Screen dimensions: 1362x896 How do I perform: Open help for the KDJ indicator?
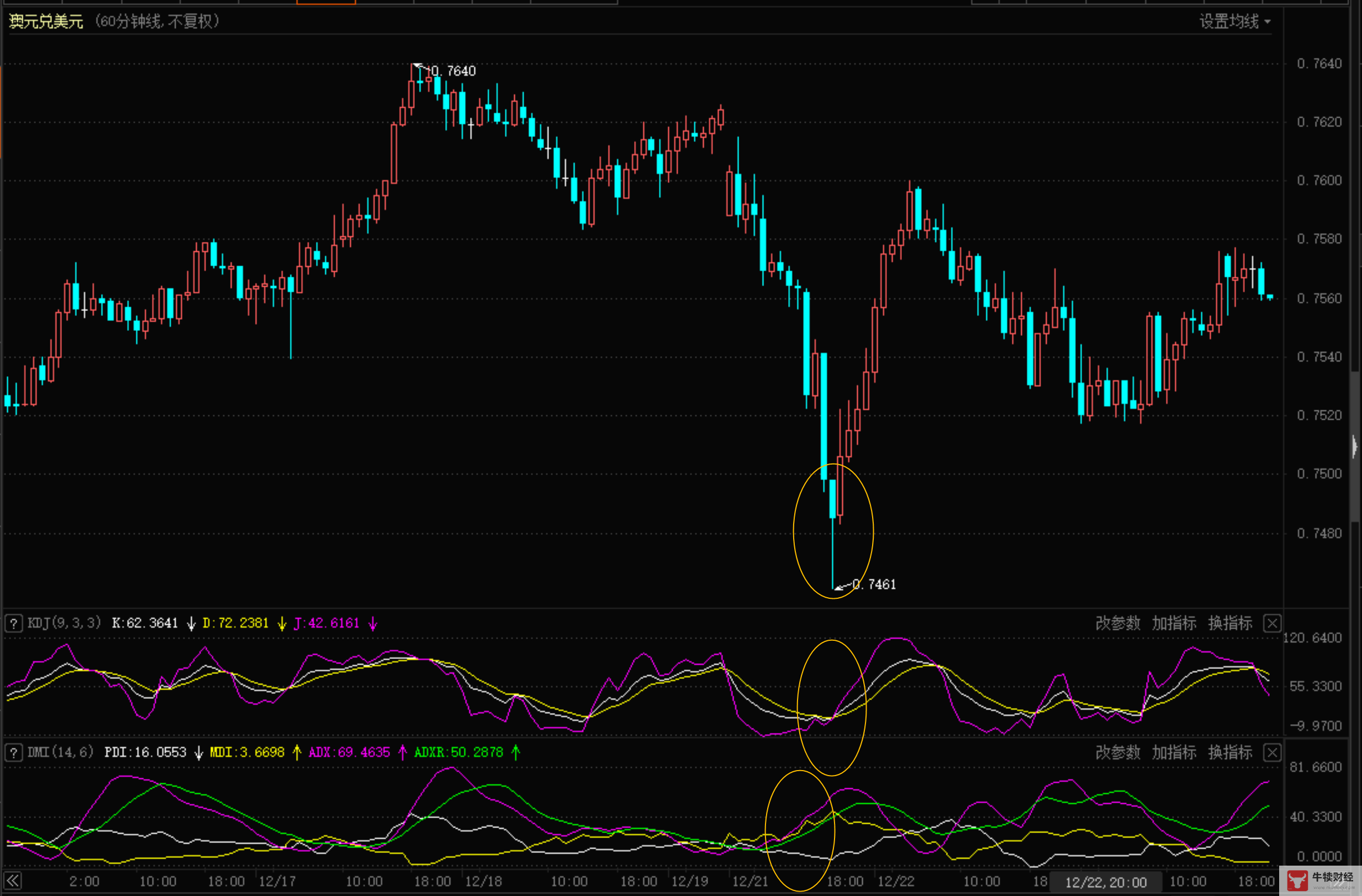tap(14, 623)
